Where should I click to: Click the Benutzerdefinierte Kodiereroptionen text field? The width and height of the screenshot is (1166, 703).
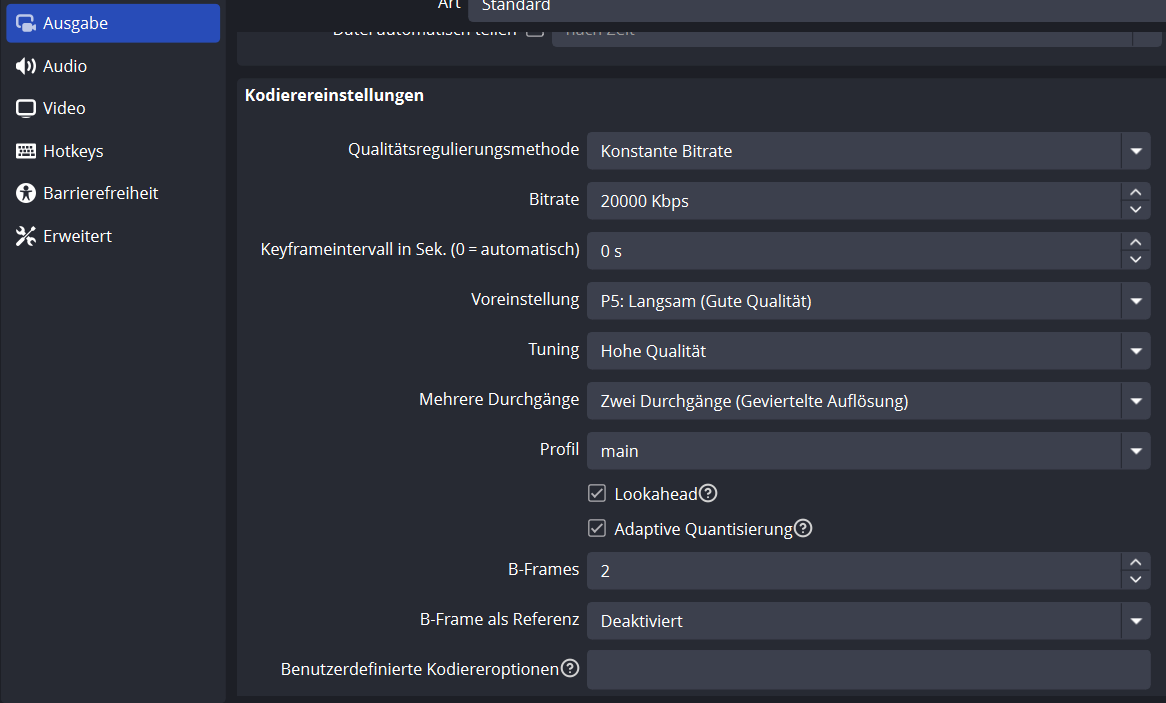point(869,670)
